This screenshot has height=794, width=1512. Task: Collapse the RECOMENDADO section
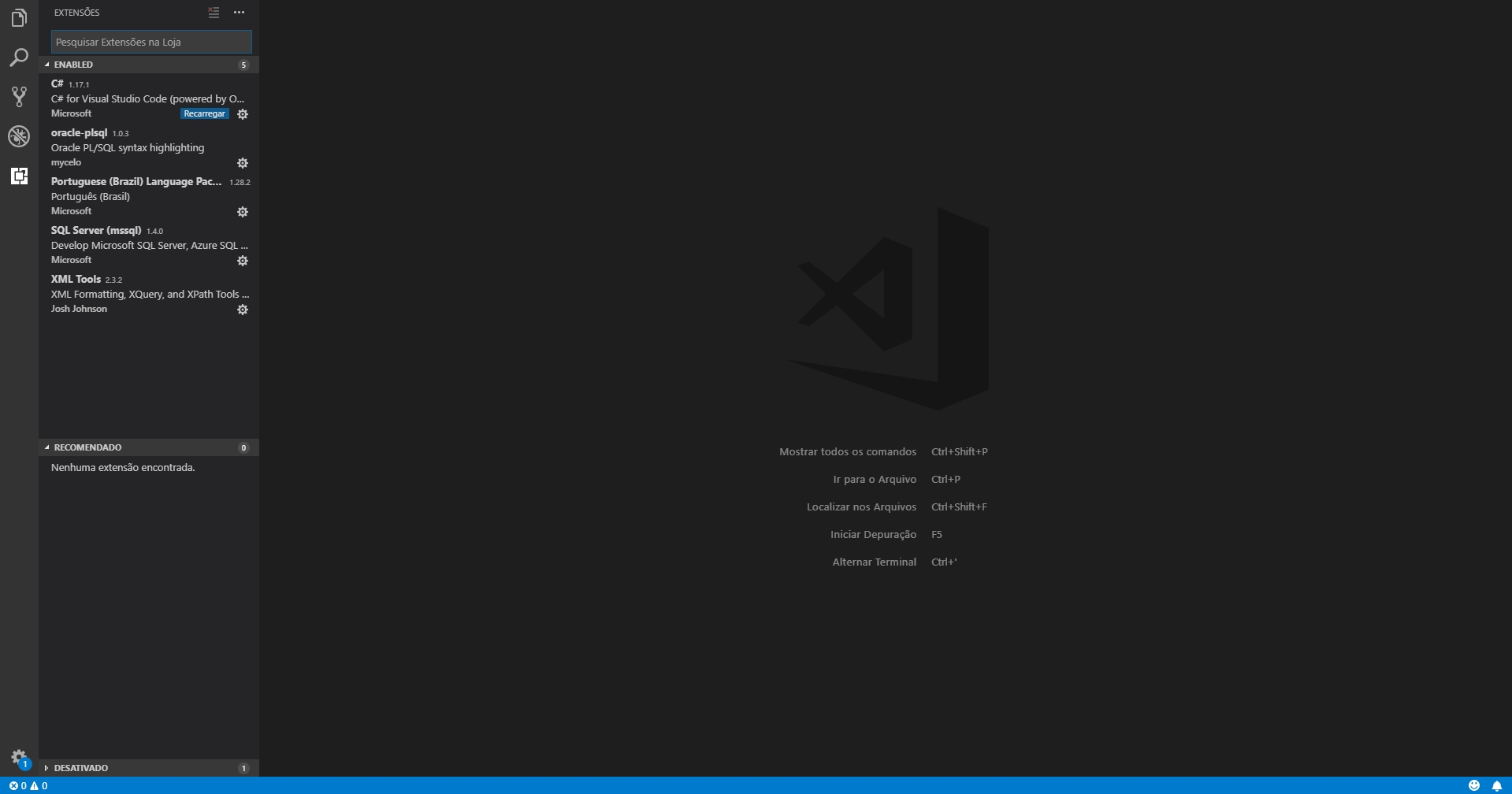87,447
